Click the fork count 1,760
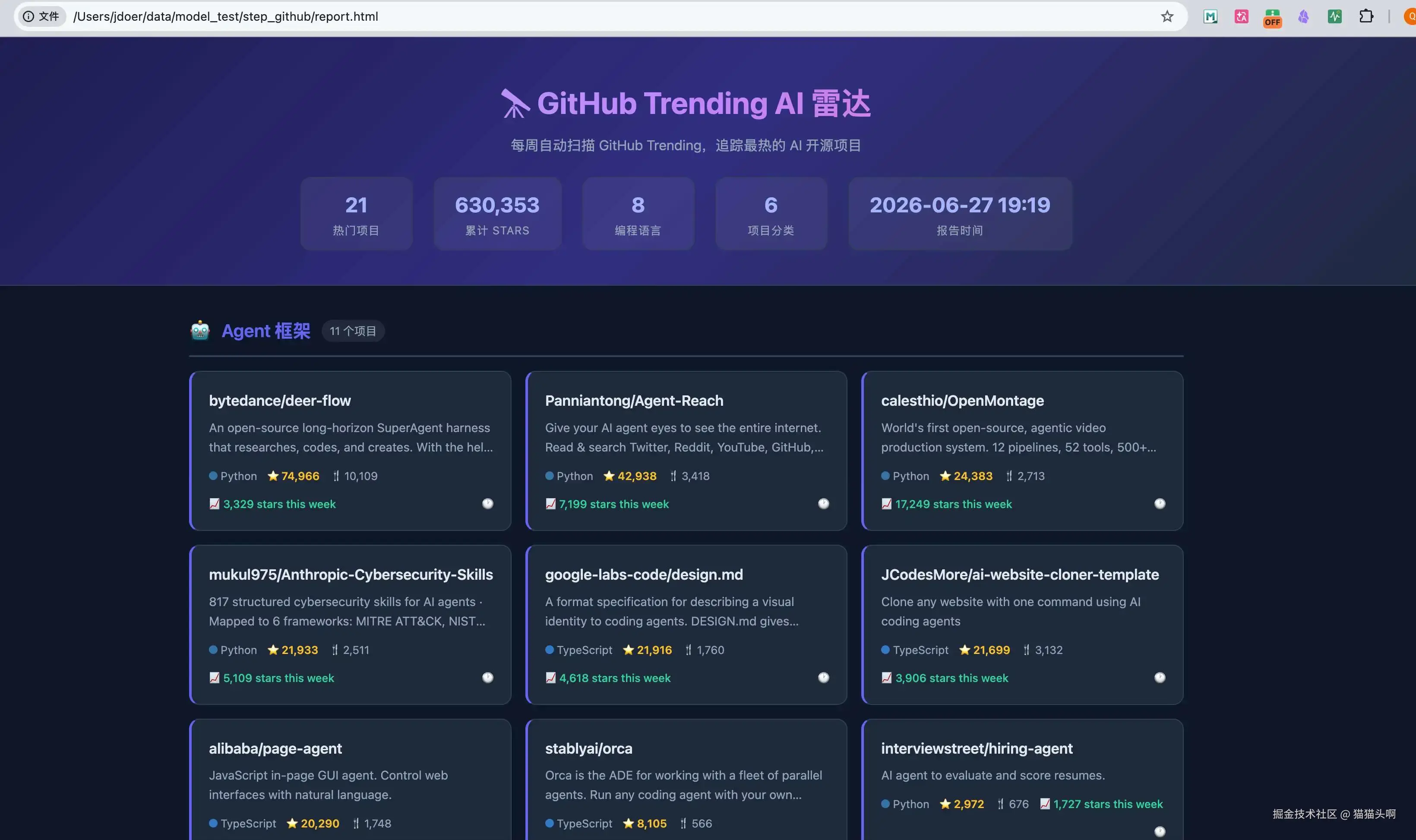 [710, 650]
